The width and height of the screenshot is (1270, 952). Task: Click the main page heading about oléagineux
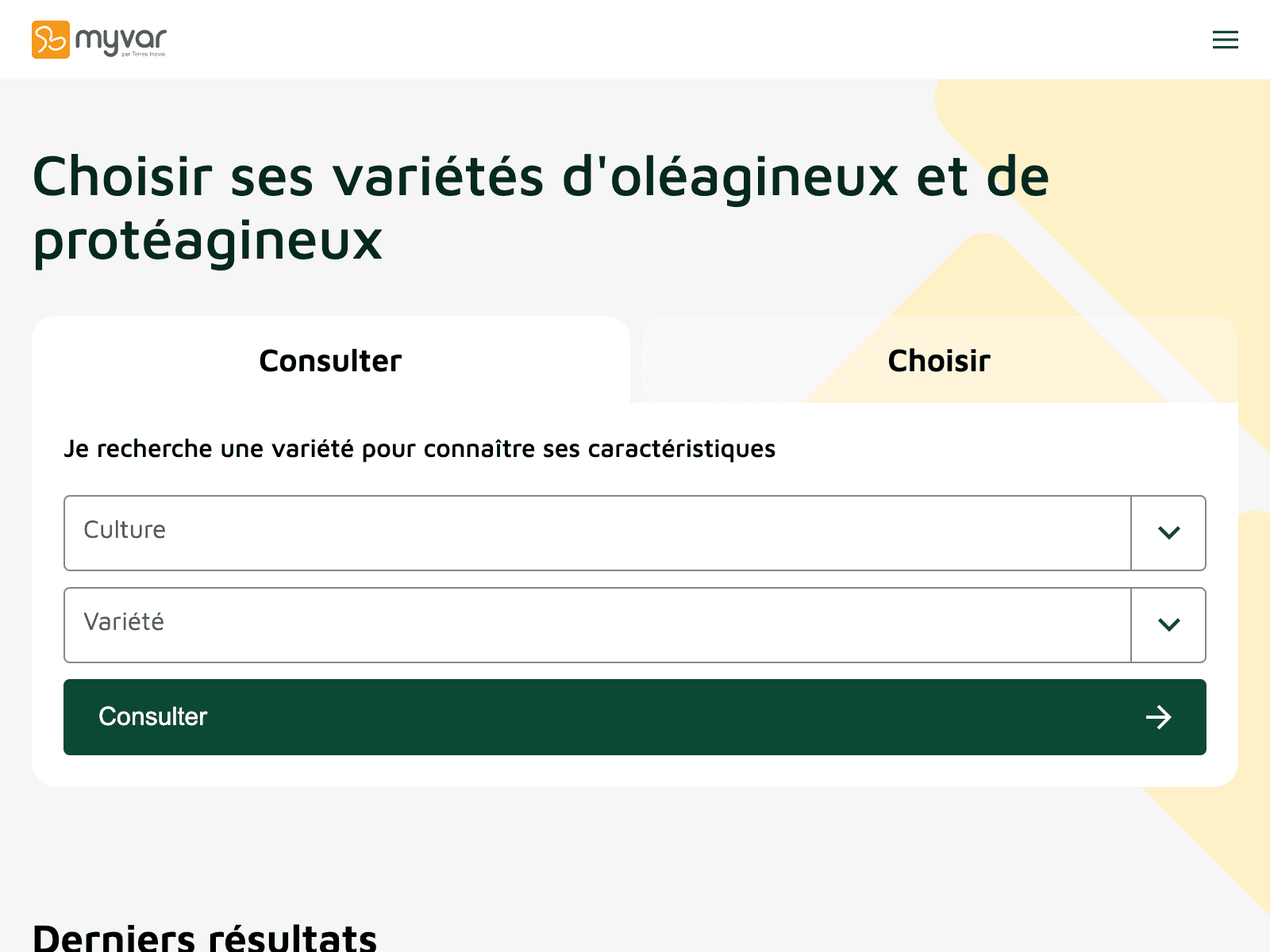click(x=540, y=176)
